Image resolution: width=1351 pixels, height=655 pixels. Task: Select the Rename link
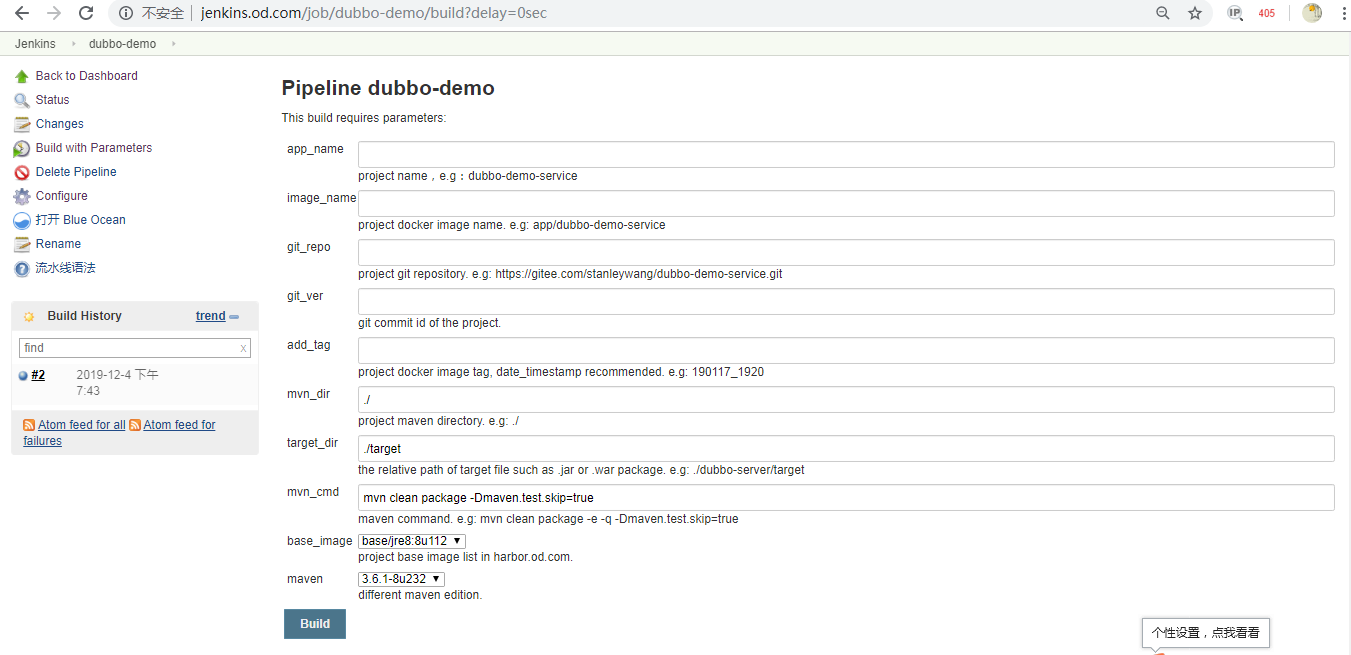click(x=58, y=244)
